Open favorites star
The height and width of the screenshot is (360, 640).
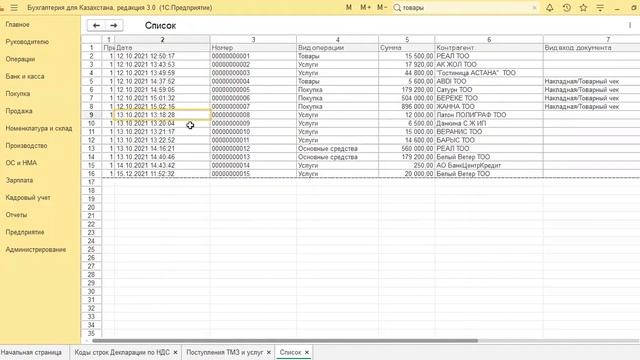[x=583, y=8]
